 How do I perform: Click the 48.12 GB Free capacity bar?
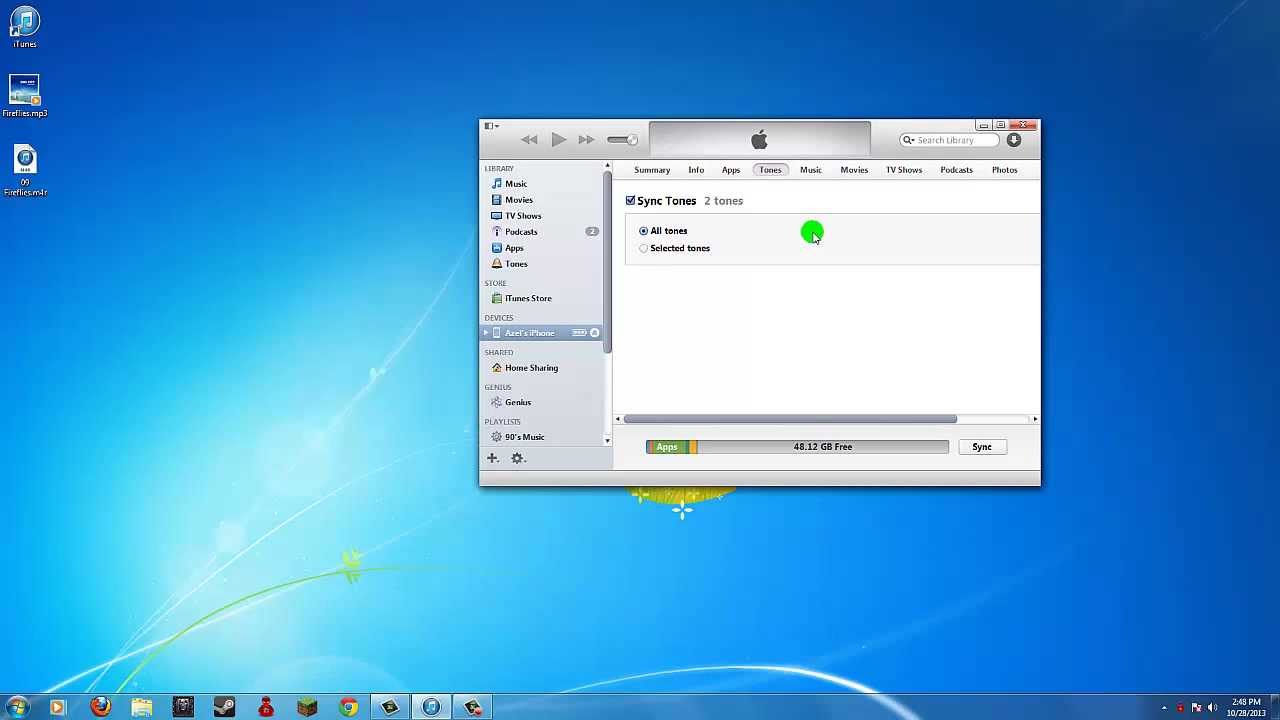[x=823, y=447]
